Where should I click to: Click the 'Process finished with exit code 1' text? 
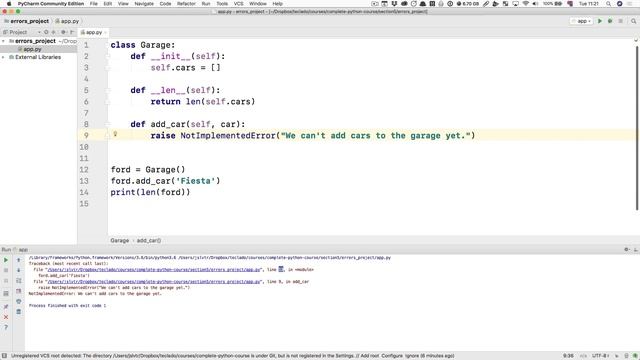pos(67,305)
